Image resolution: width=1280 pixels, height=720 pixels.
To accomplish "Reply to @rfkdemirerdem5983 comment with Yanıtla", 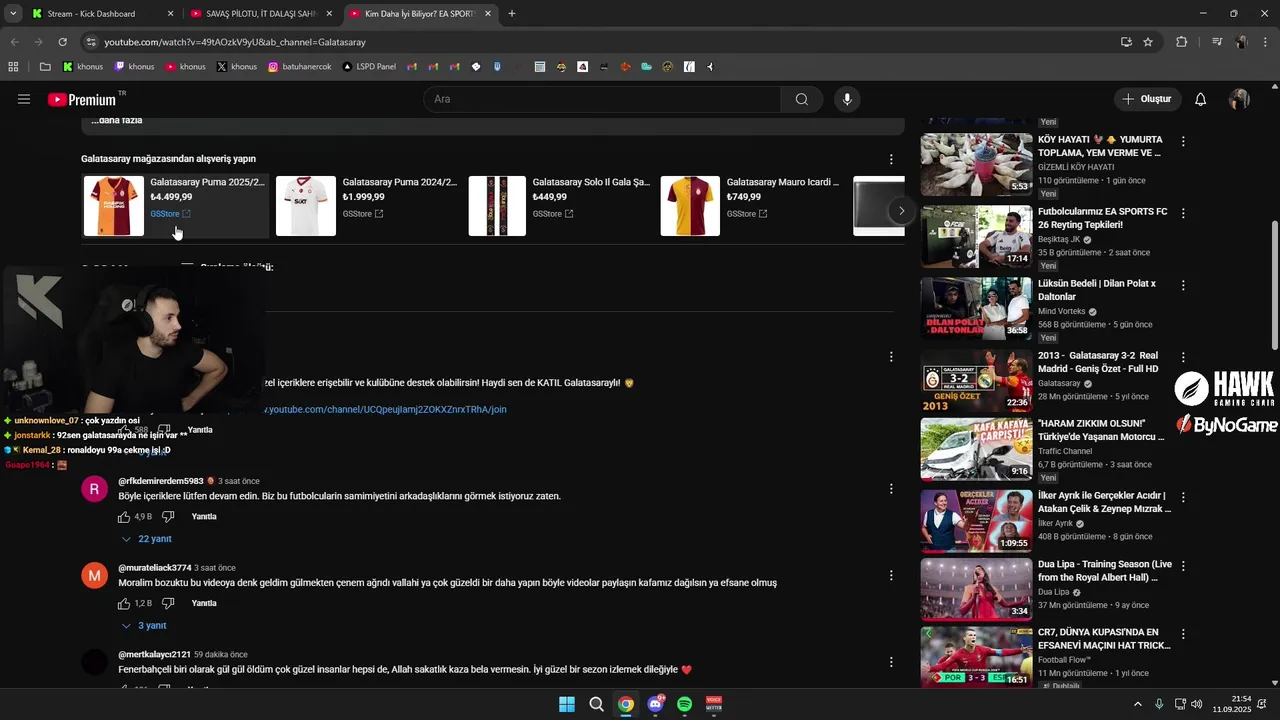I will tap(204, 517).
